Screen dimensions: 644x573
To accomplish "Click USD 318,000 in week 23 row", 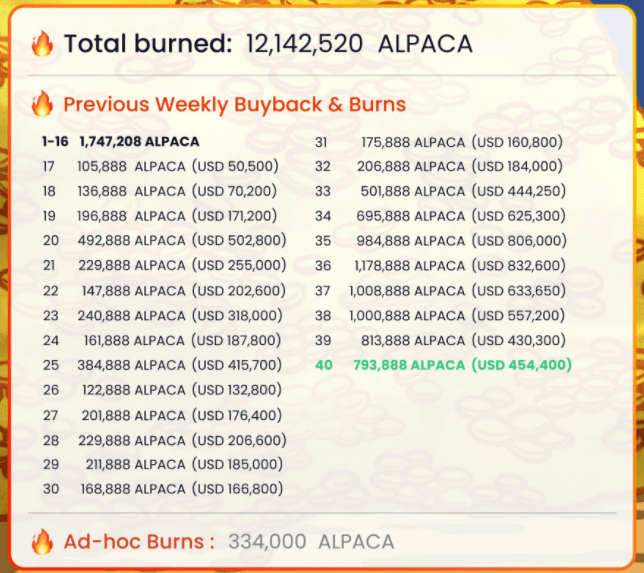I will [x=237, y=316].
